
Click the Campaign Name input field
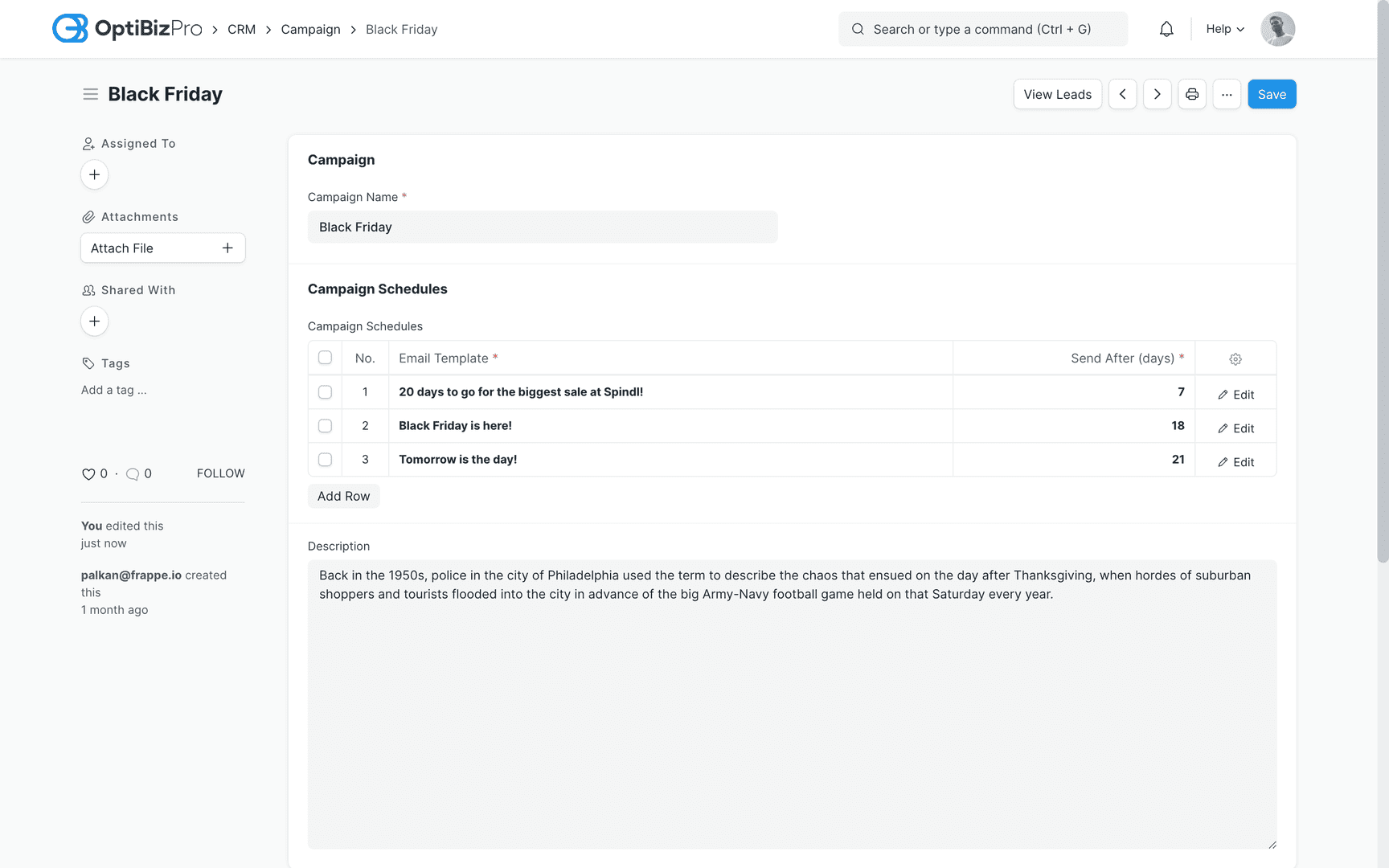tap(543, 227)
